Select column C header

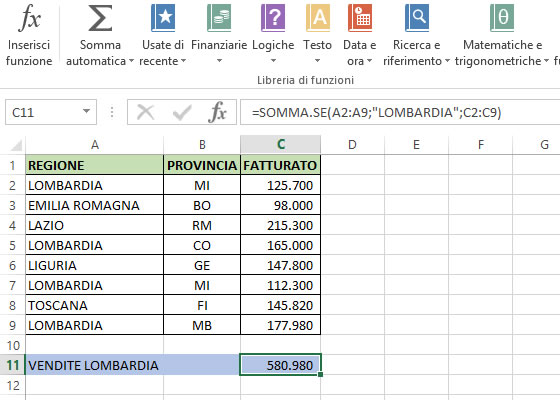(281, 144)
